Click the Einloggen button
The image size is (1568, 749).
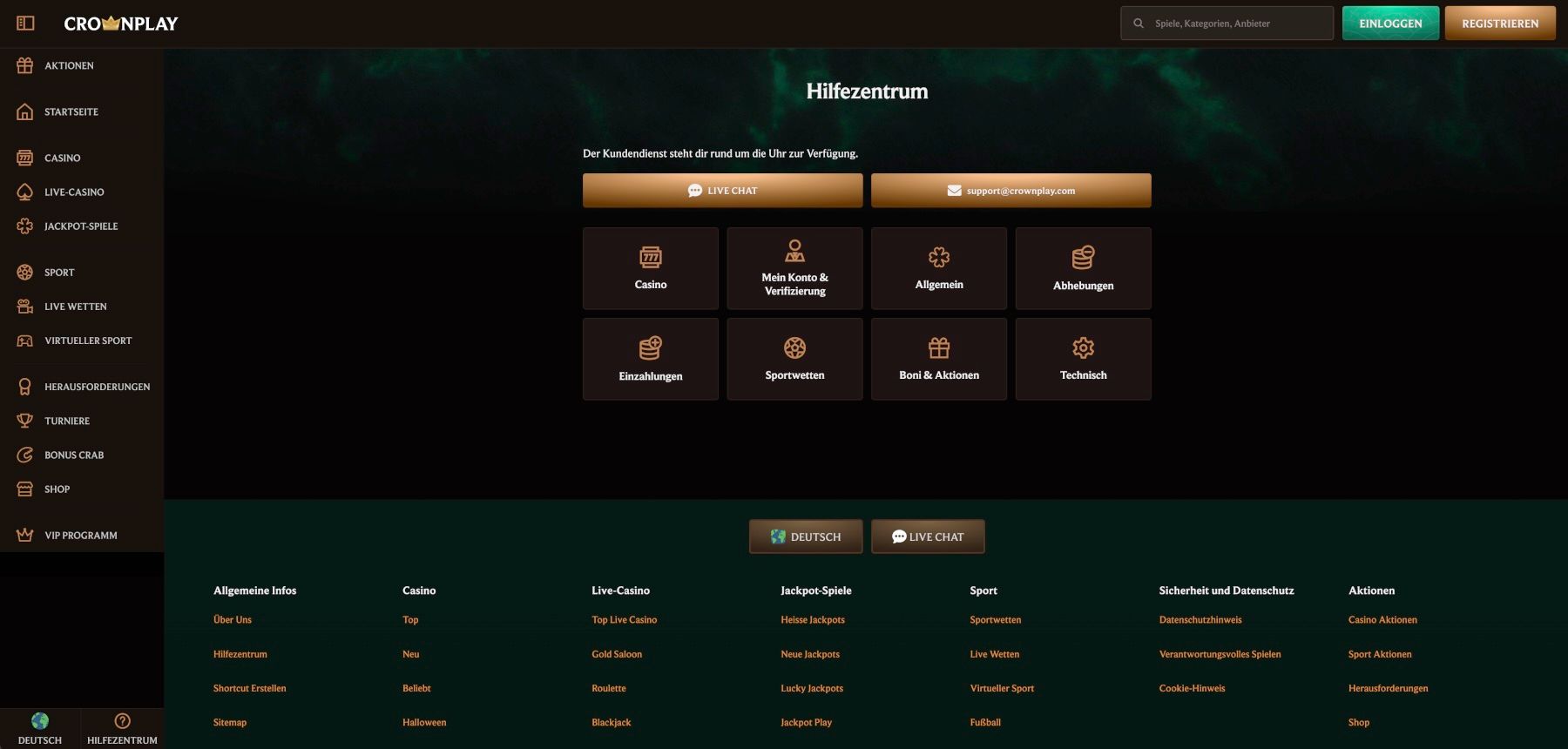coord(1390,24)
